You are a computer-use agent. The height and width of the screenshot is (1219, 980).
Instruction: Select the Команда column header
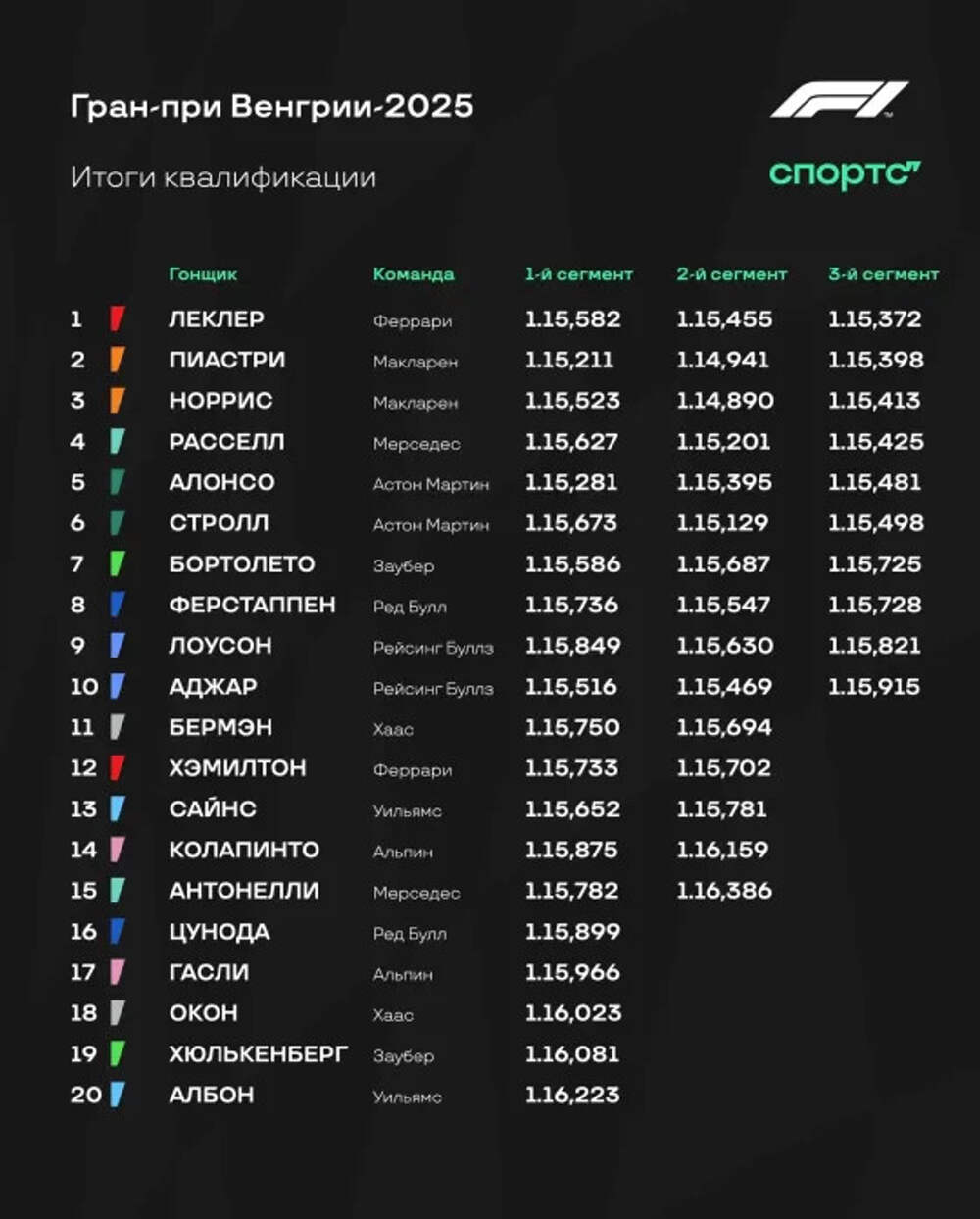click(x=414, y=274)
